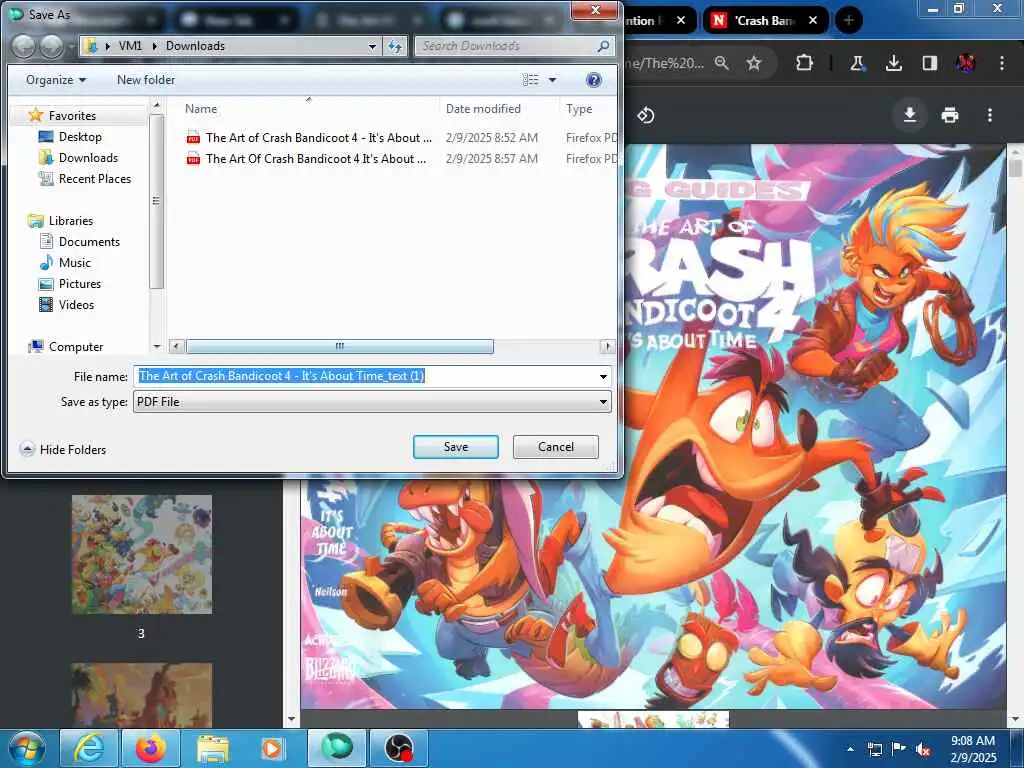
Task: Sort files by Date modified column
Action: click(x=483, y=109)
